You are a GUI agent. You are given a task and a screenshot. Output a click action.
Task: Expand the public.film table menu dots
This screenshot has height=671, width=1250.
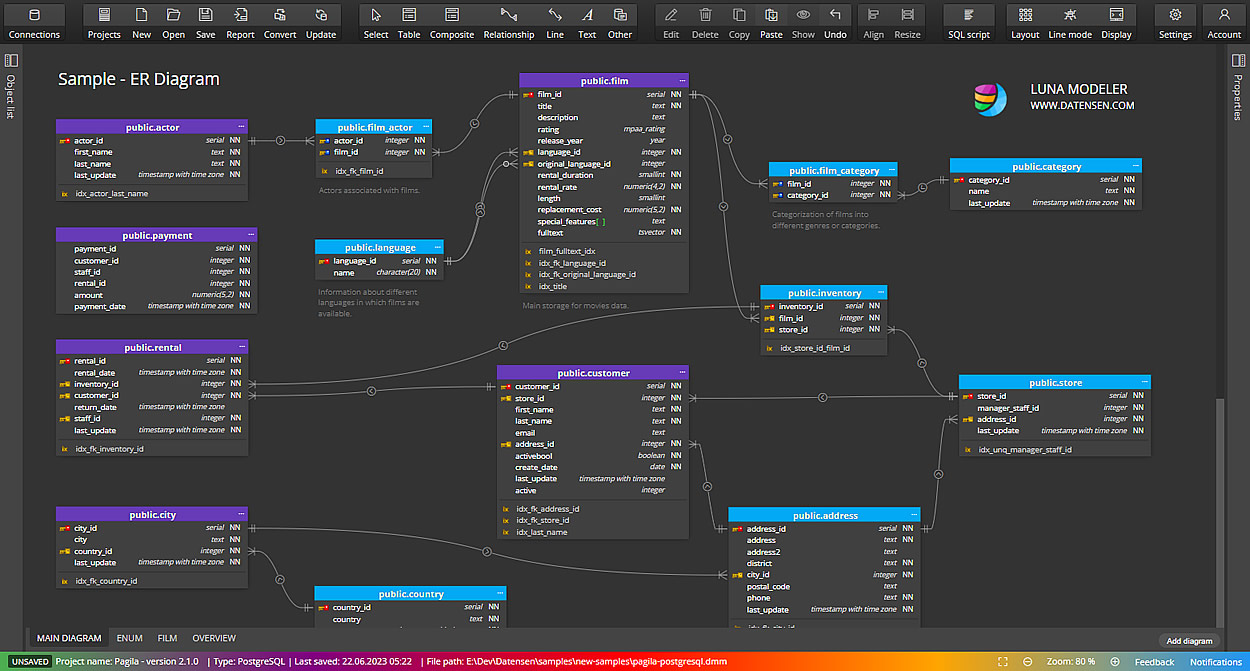682,80
